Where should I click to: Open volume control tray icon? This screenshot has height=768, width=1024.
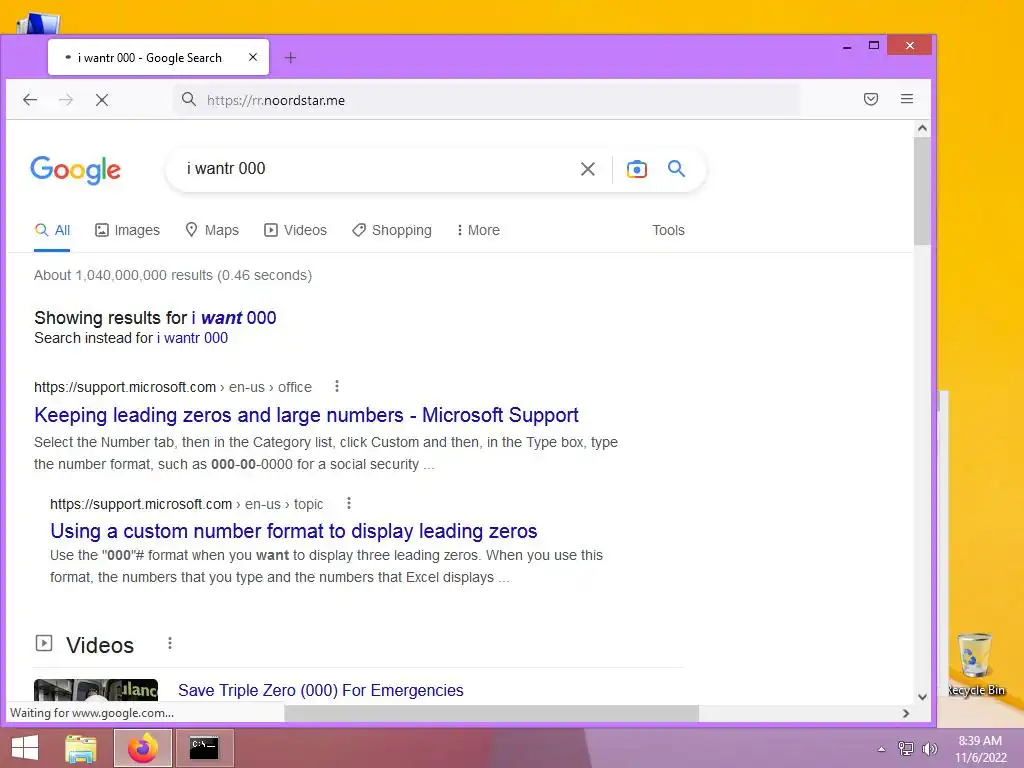pos(929,748)
